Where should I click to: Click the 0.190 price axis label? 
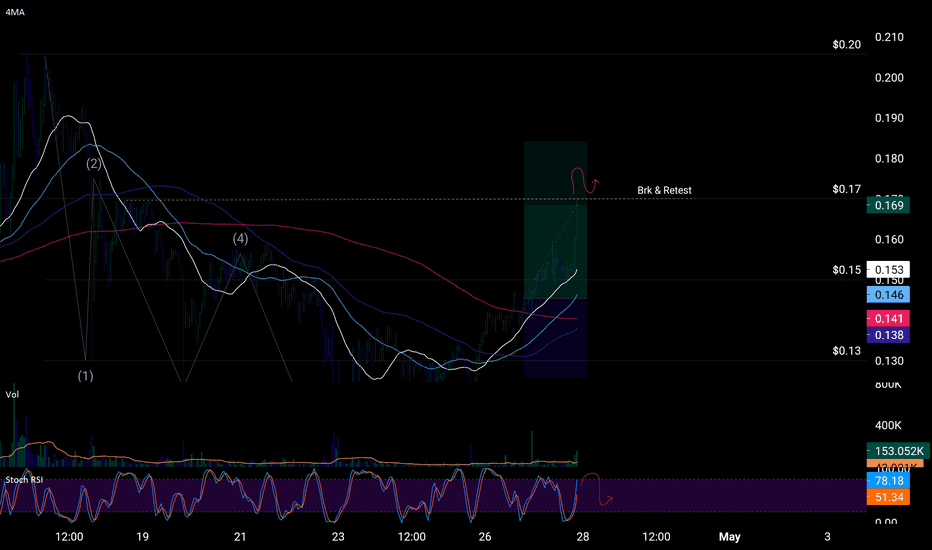pyautogui.click(x=889, y=118)
